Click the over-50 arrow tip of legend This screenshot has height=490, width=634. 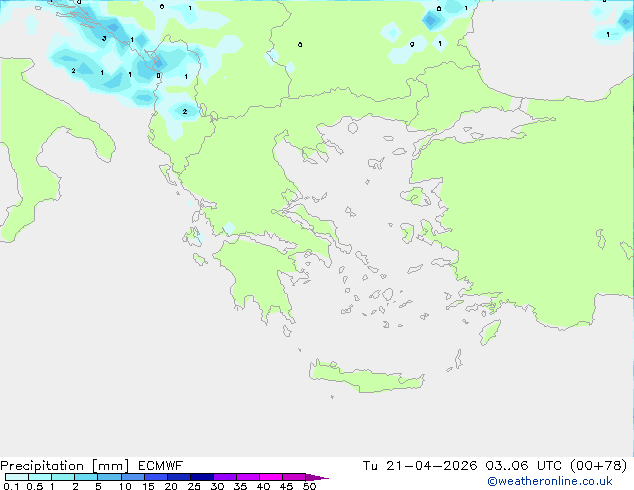(x=317, y=477)
